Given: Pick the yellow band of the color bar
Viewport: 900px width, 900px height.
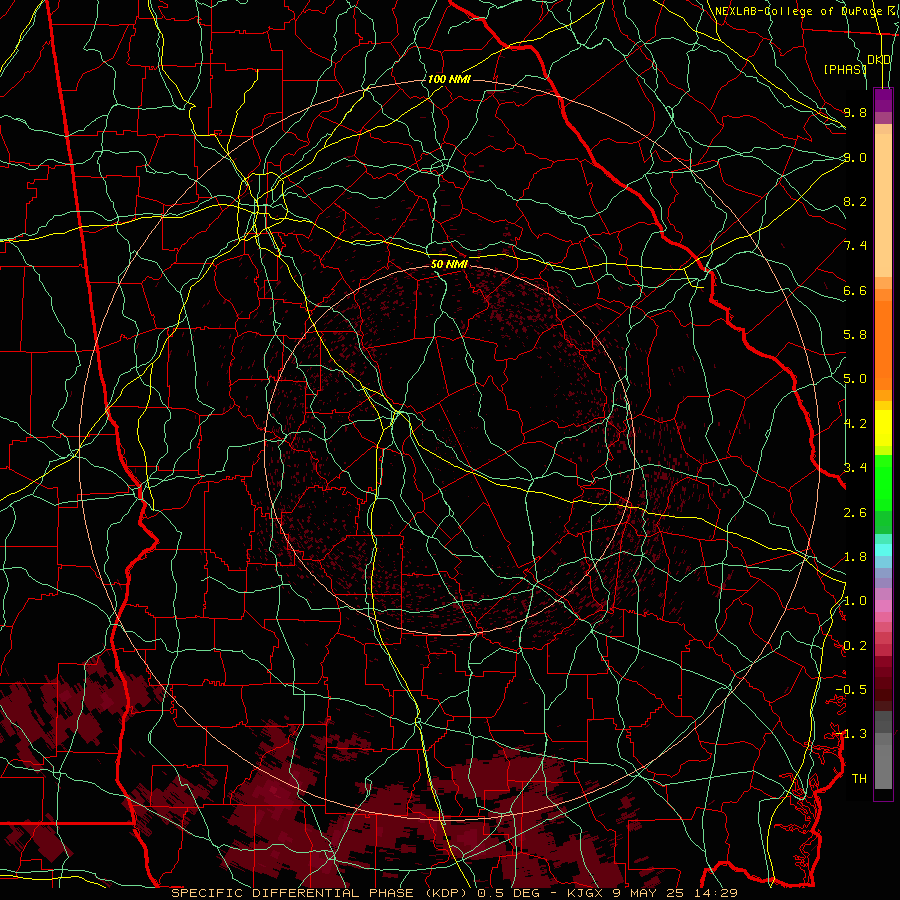Looking at the screenshot, I should tap(883, 428).
